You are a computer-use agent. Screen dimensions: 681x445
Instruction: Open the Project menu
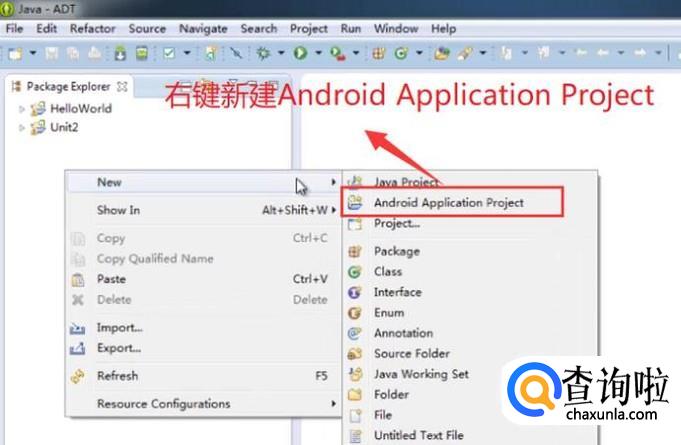(x=309, y=29)
